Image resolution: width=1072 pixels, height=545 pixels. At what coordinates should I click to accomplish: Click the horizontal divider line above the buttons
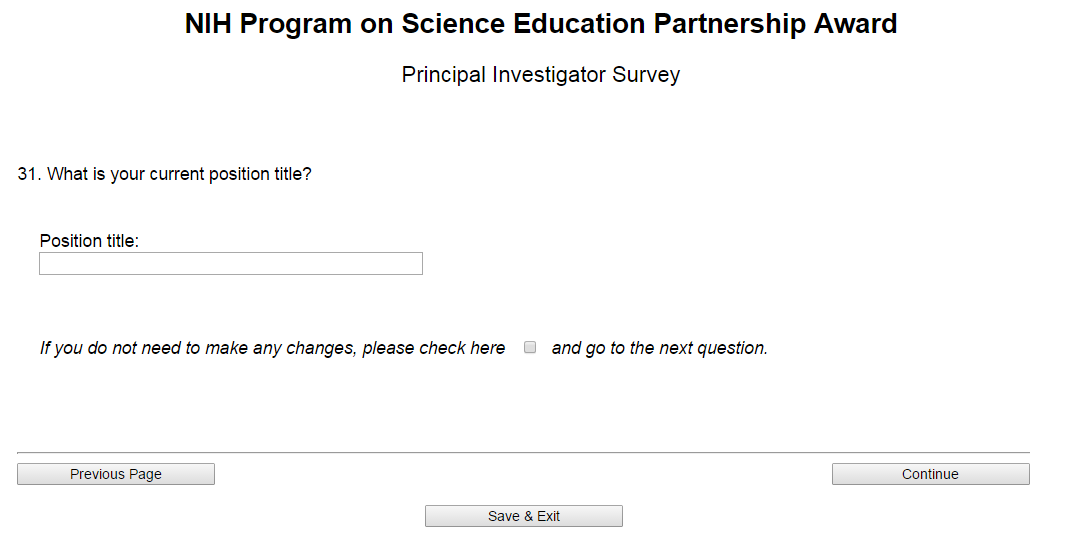pyautogui.click(x=523, y=453)
